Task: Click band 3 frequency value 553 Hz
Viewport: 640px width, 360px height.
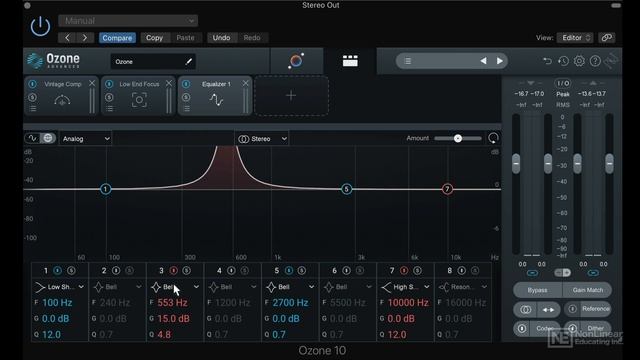Action: coord(172,303)
